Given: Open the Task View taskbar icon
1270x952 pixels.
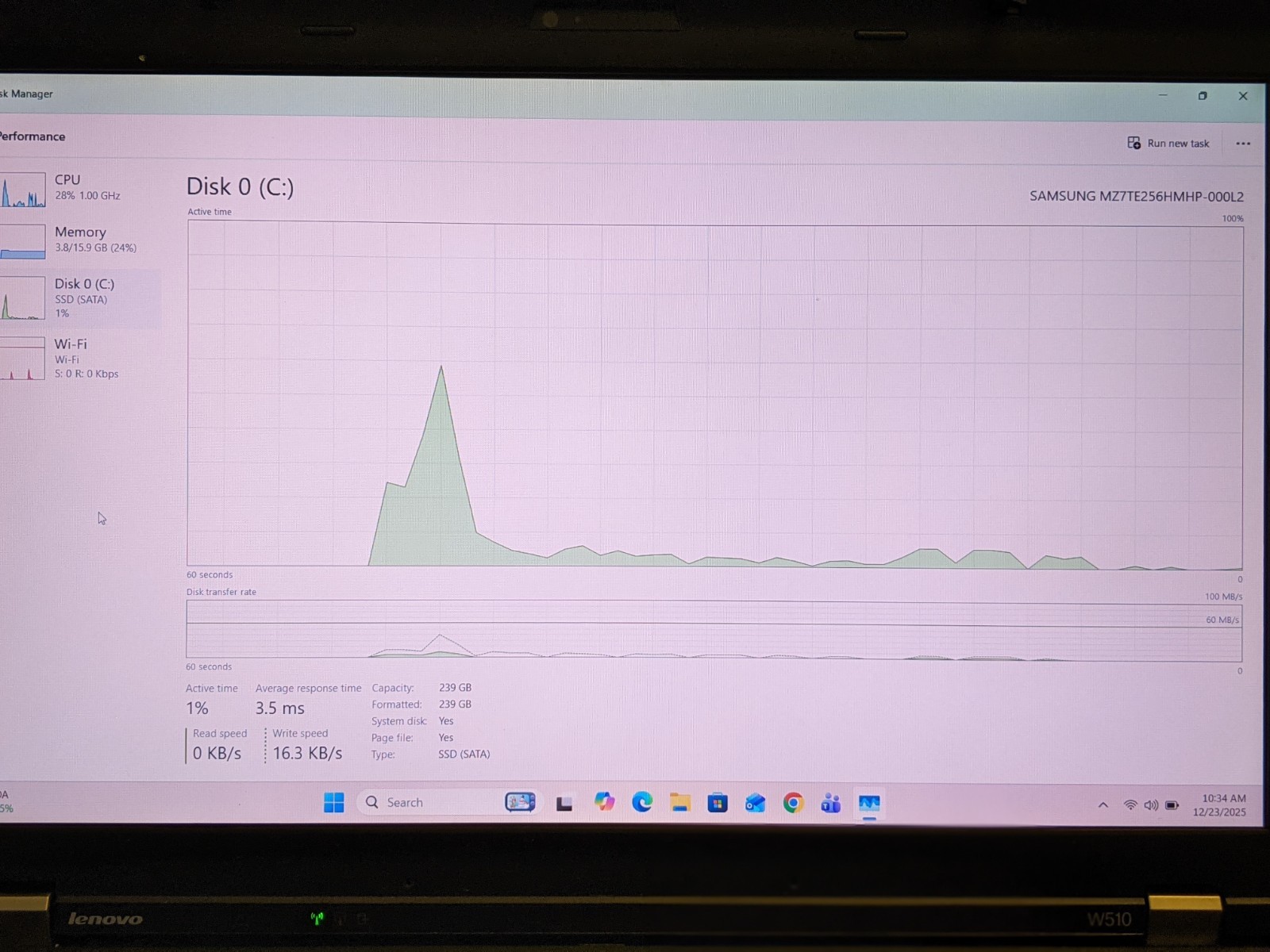Looking at the screenshot, I should coord(564,804).
